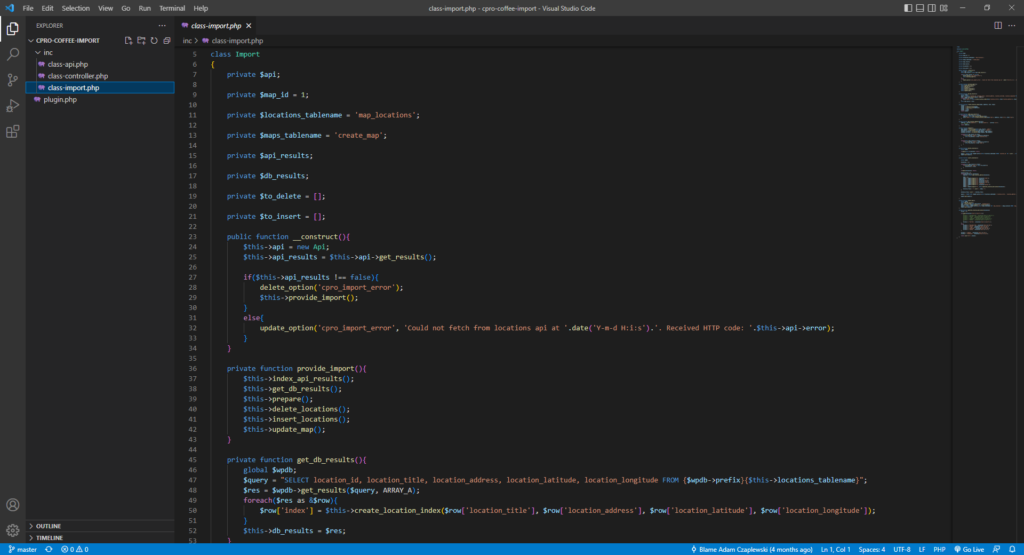Place cursor on 'provide_import' function name

click(327, 368)
